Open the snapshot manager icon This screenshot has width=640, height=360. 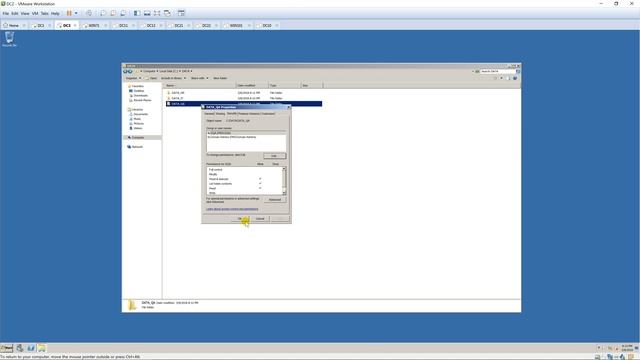tap(123, 13)
